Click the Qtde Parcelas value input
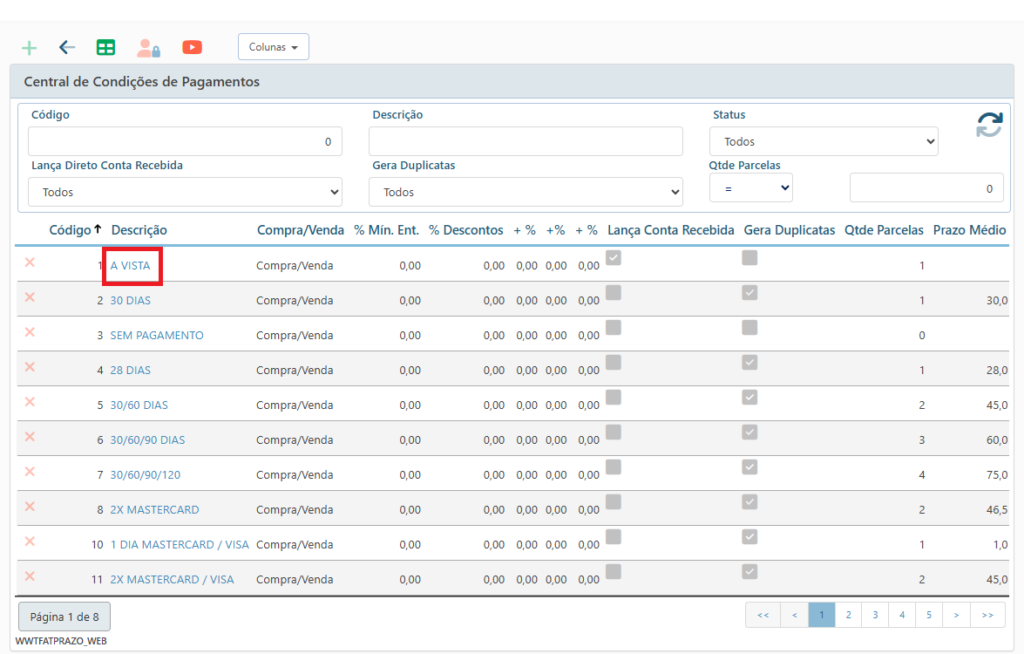 pos(926,188)
